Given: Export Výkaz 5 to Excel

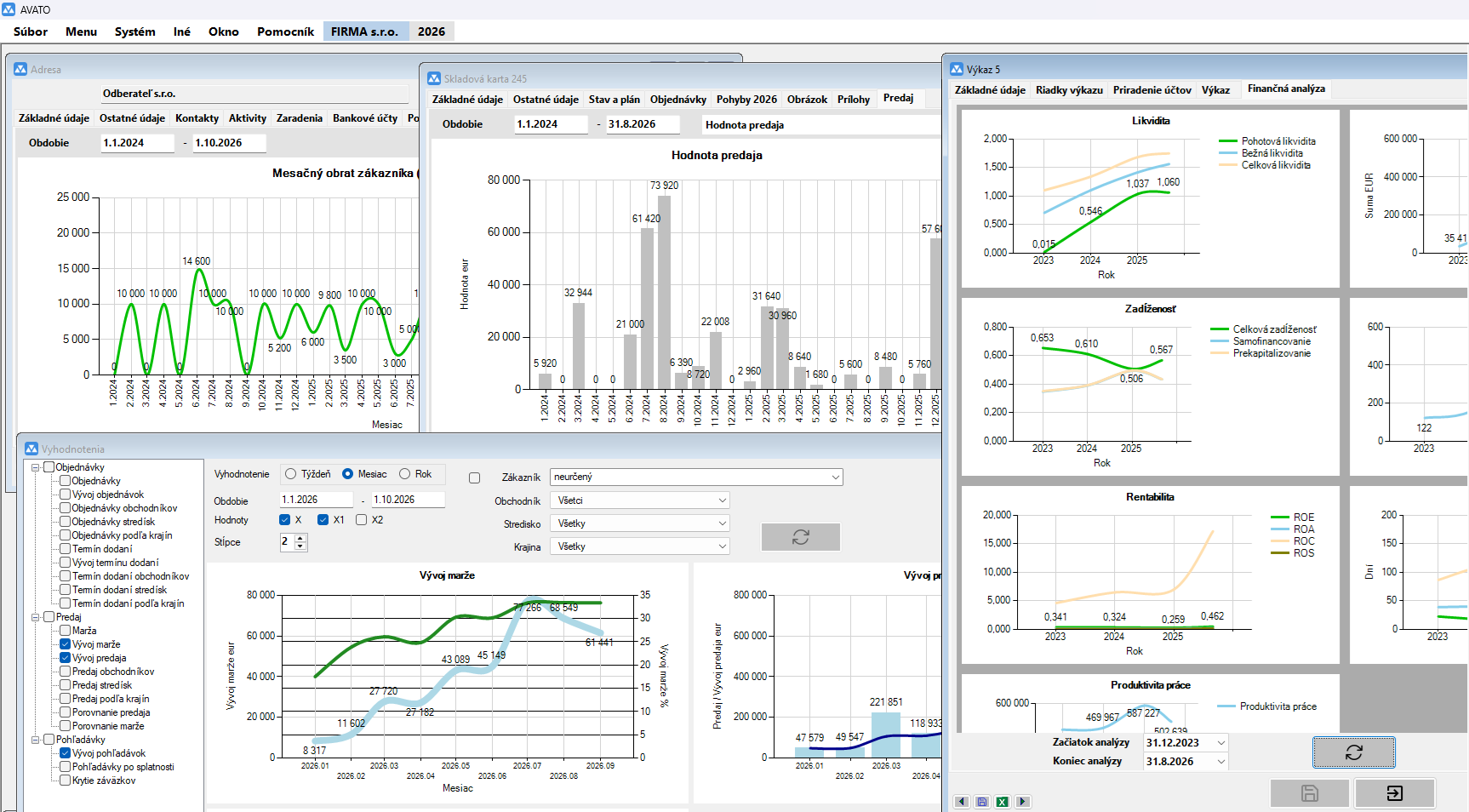Looking at the screenshot, I should (1003, 802).
